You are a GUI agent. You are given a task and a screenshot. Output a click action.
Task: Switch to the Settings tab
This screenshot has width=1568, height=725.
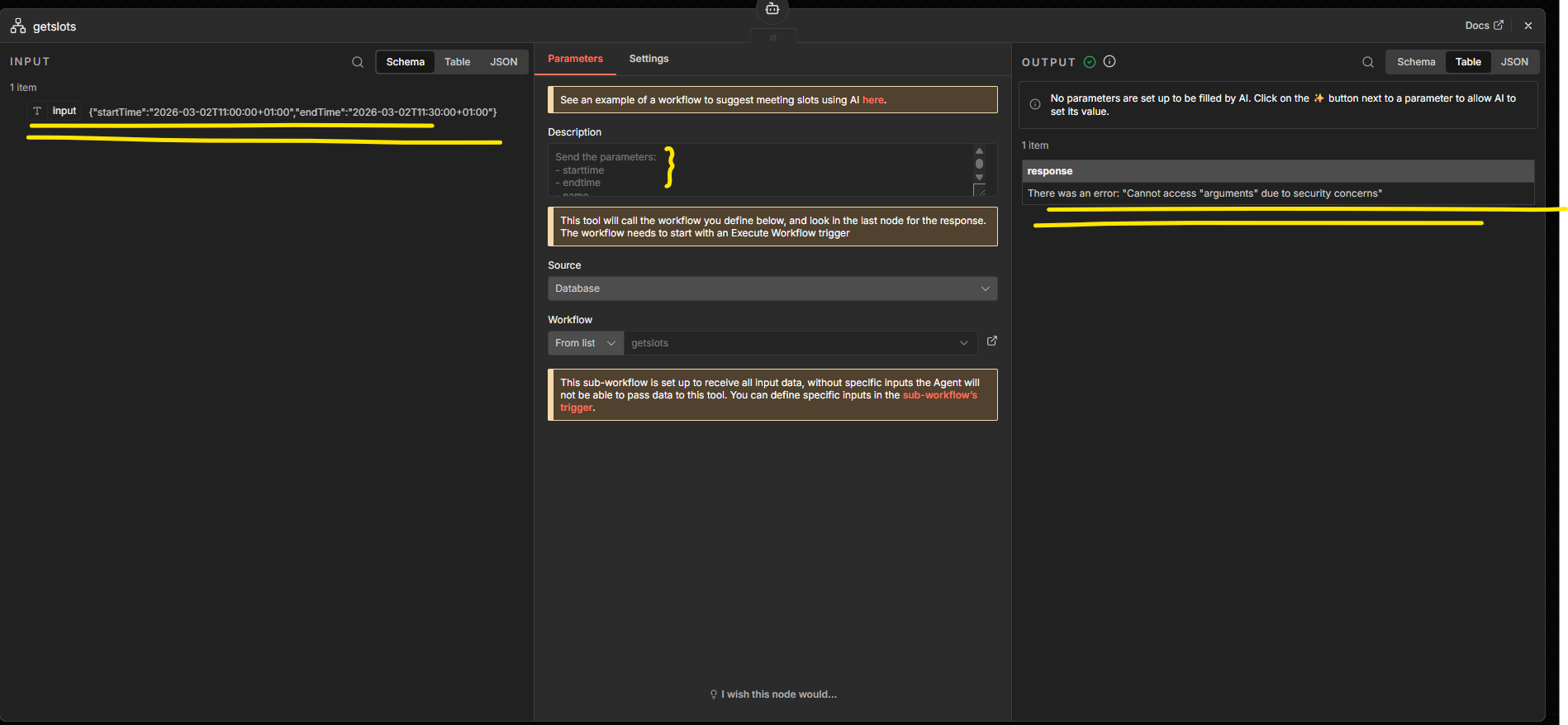pos(649,59)
